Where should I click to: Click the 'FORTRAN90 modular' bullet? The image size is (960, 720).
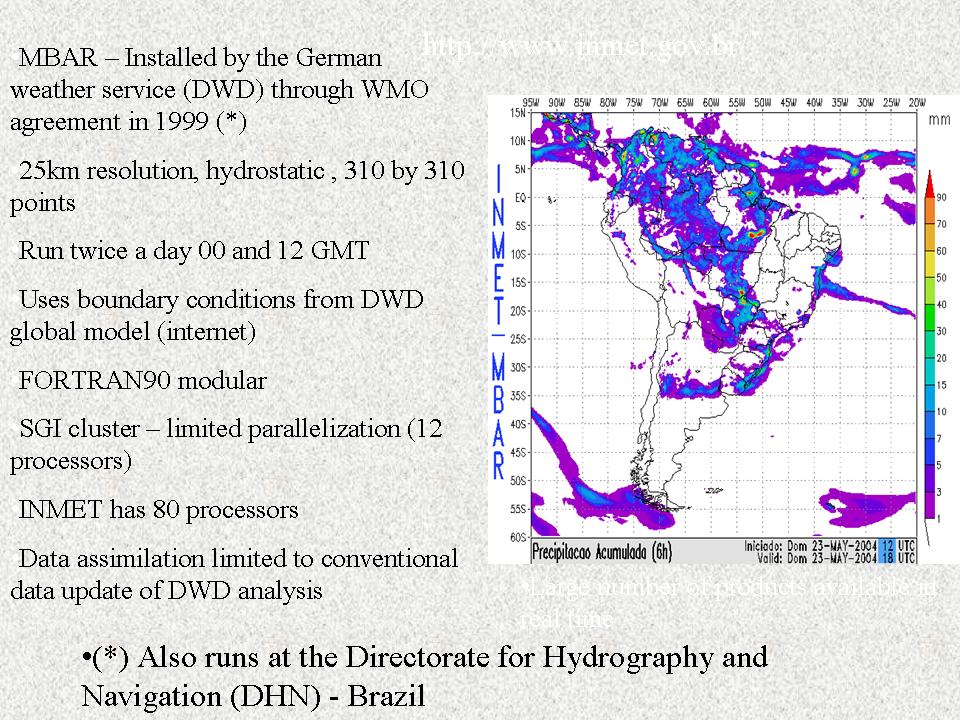tap(143, 381)
